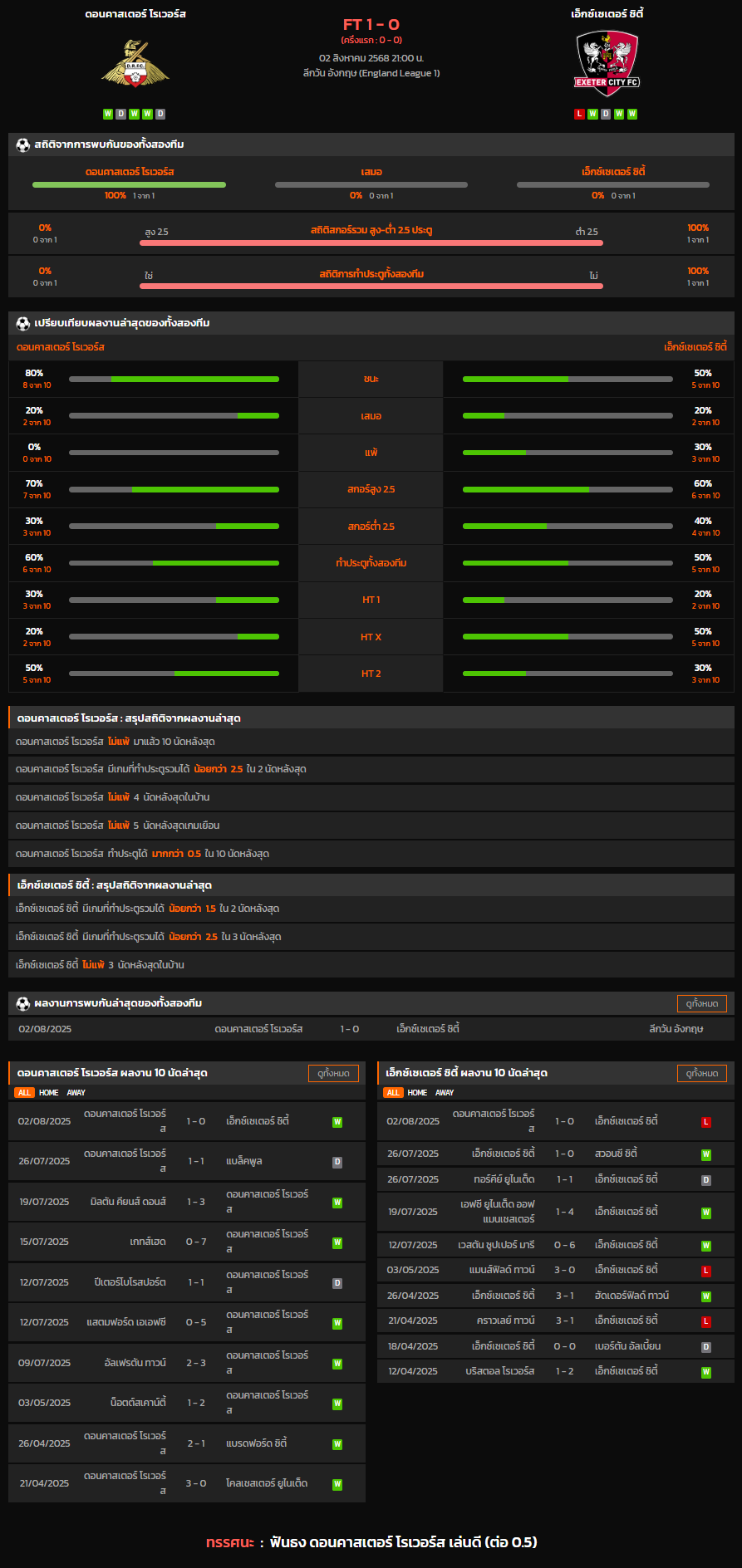Click the red L form badge under Exeter crest

579,114
